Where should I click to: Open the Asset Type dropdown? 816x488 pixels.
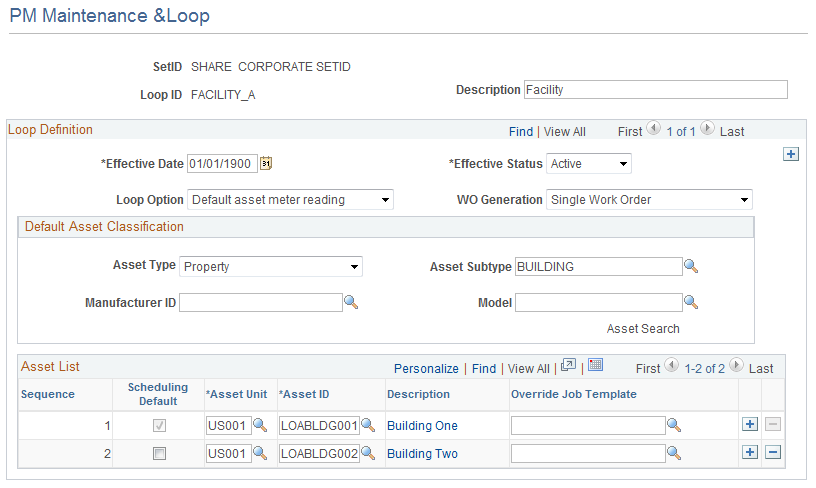(x=271, y=266)
